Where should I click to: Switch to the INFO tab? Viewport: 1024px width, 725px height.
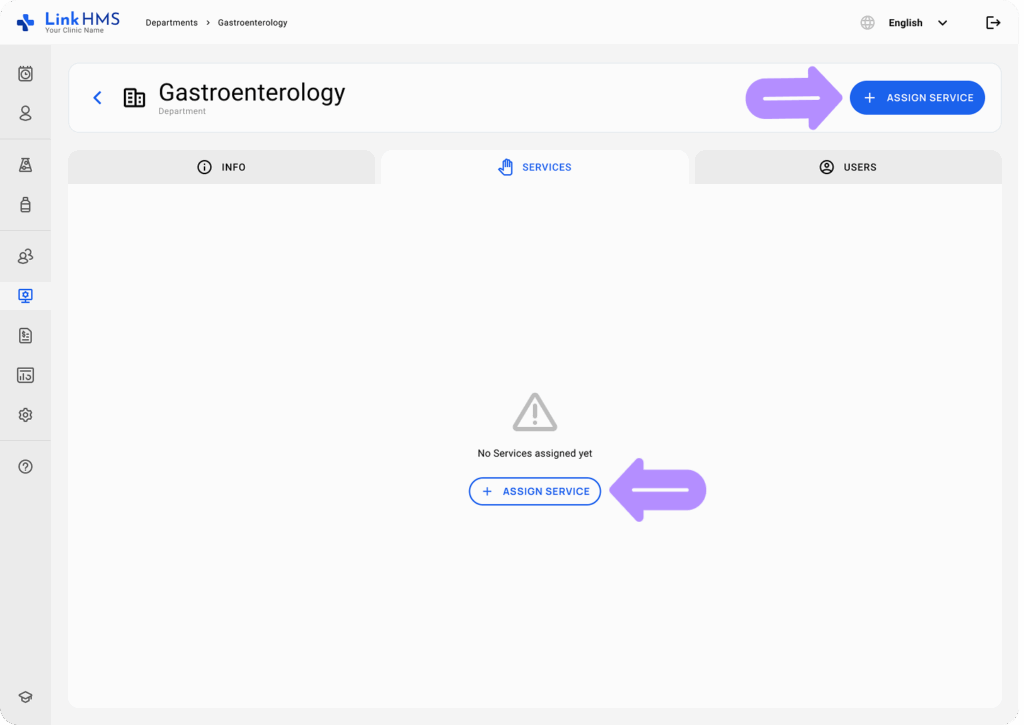[x=222, y=167]
